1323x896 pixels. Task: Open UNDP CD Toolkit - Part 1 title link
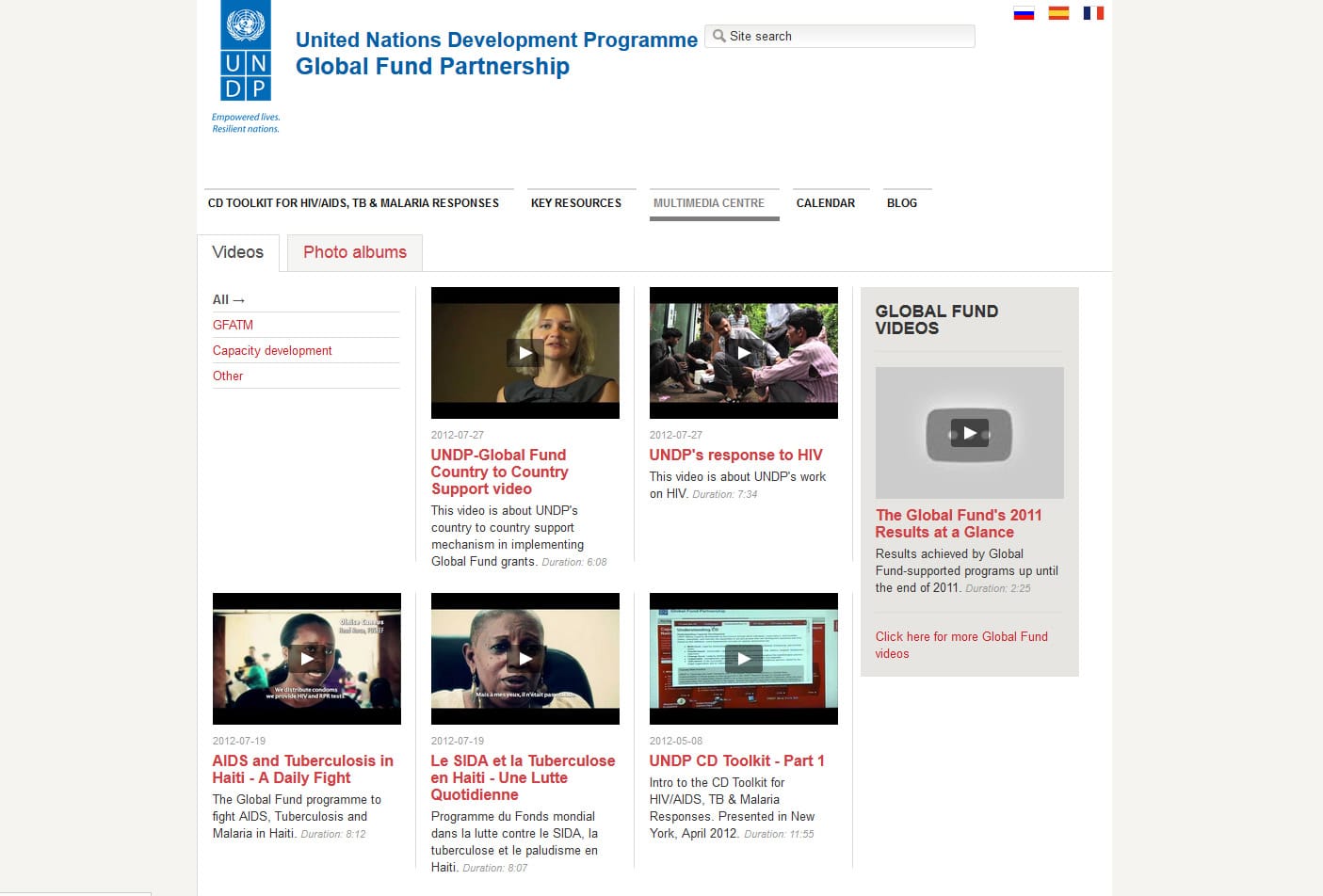coord(736,760)
